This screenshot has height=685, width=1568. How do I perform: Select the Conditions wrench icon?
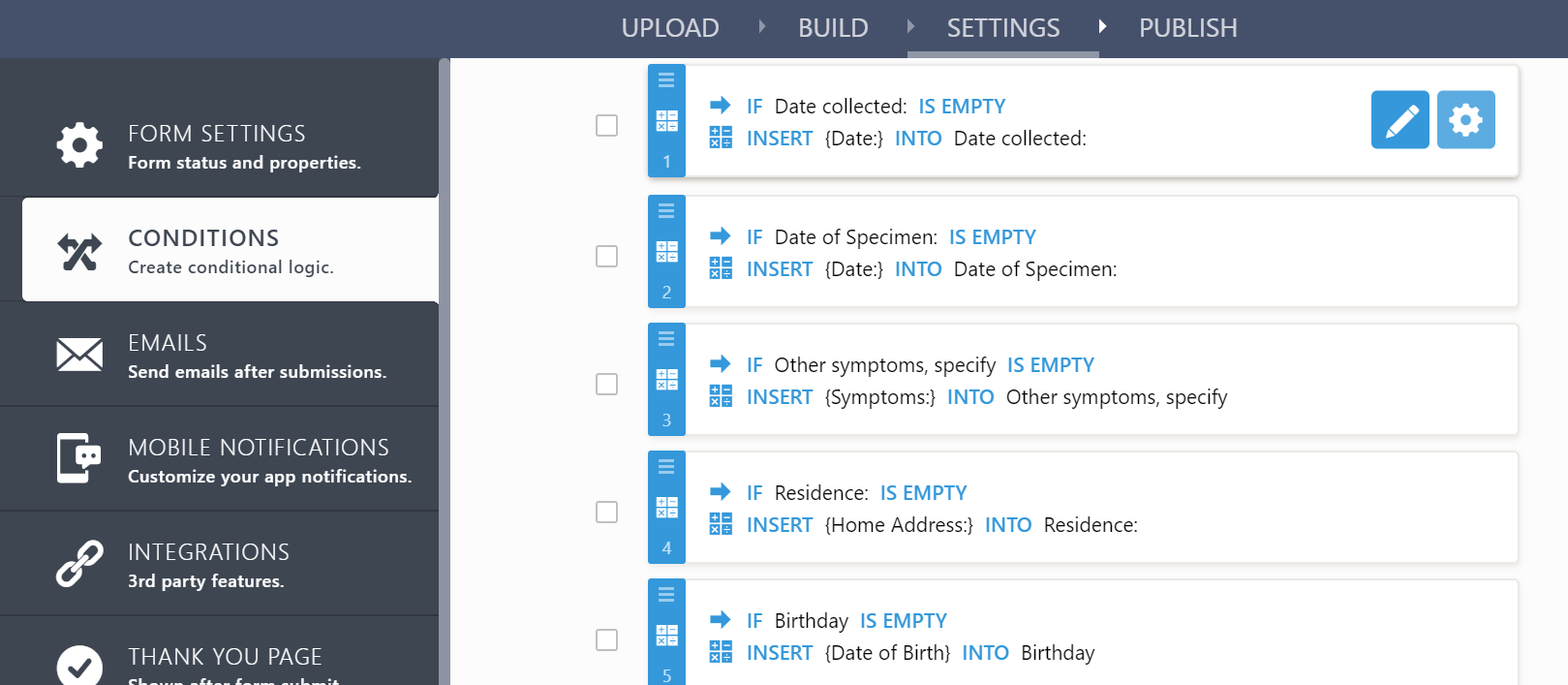tap(78, 250)
